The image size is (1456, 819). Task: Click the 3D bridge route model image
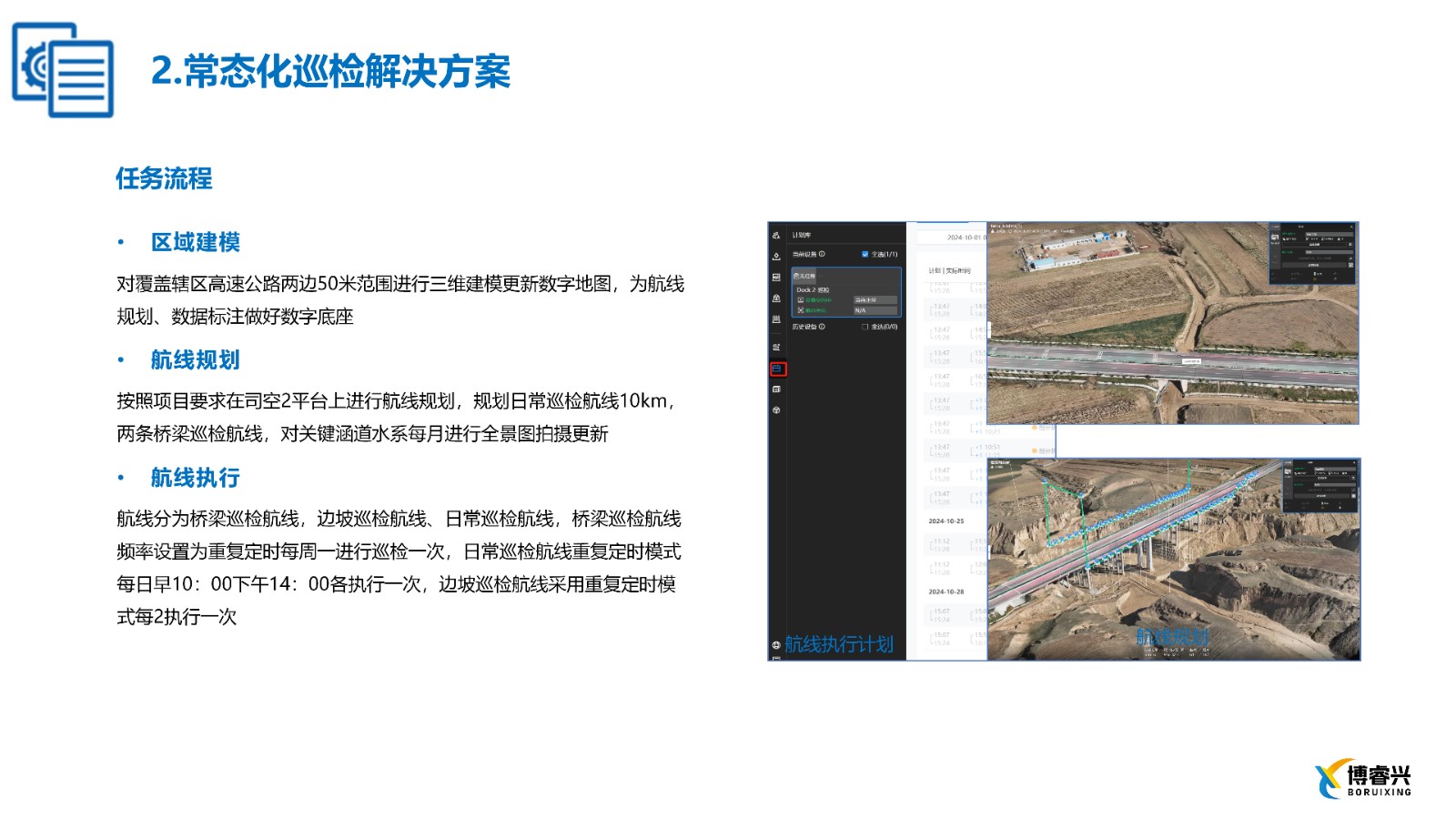1174,559
